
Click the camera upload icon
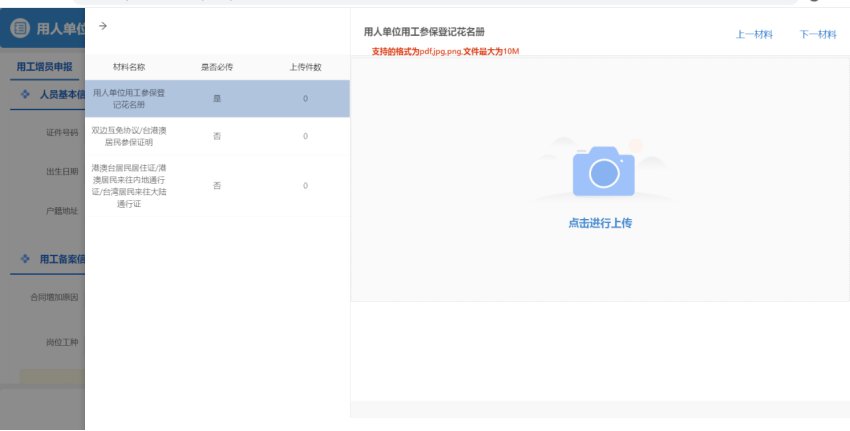tap(603, 171)
